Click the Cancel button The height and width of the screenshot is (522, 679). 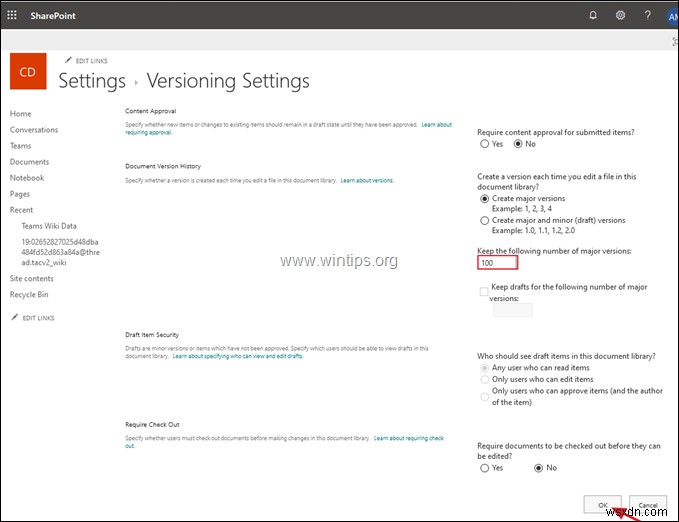[648, 505]
